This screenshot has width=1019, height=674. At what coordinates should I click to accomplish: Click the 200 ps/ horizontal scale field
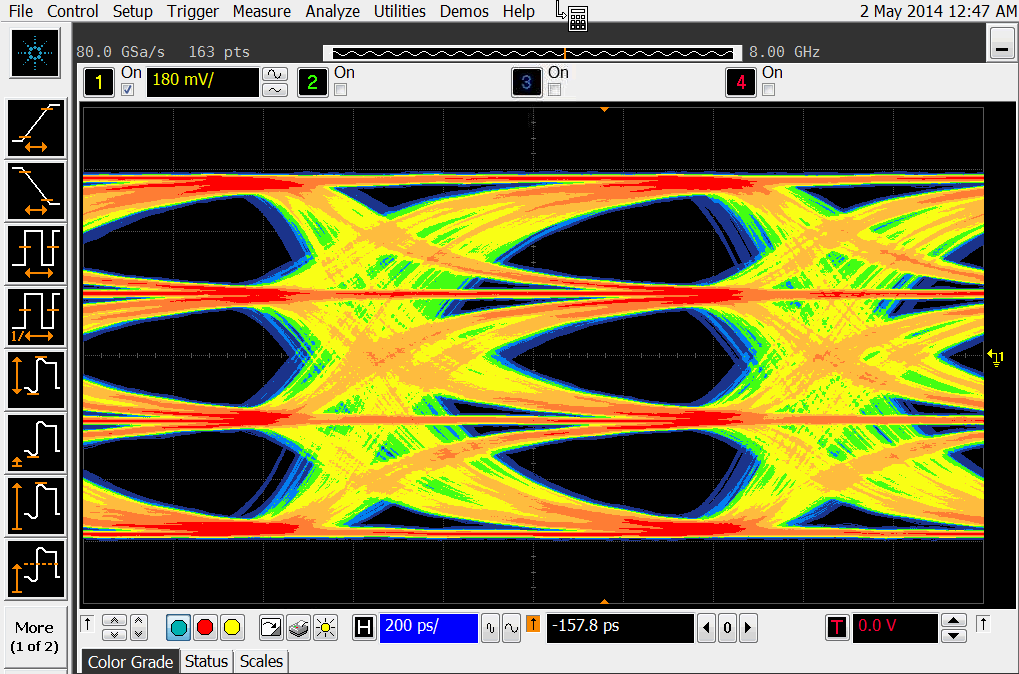(x=428, y=627)
